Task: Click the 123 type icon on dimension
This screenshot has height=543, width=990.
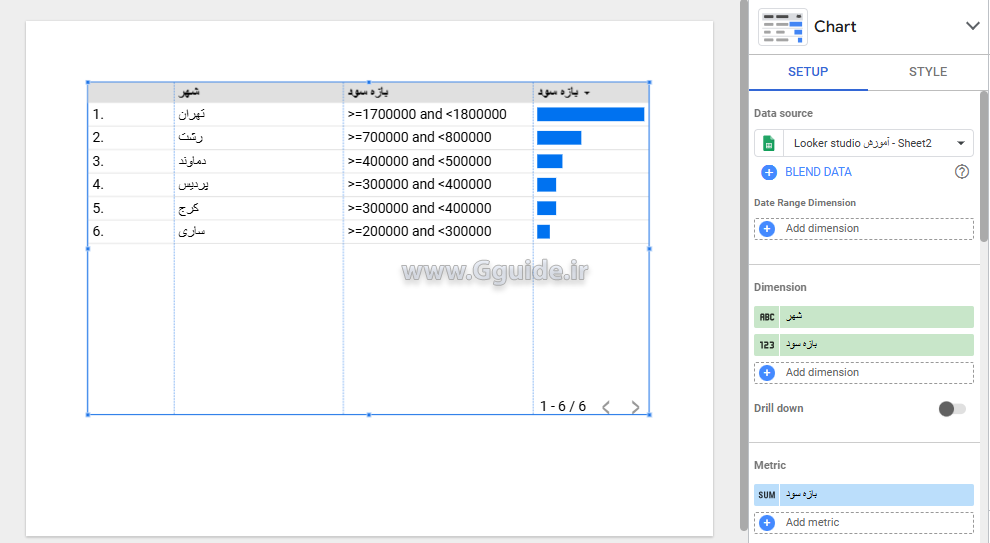Action: pyautogui.click(x=767, y=345)
